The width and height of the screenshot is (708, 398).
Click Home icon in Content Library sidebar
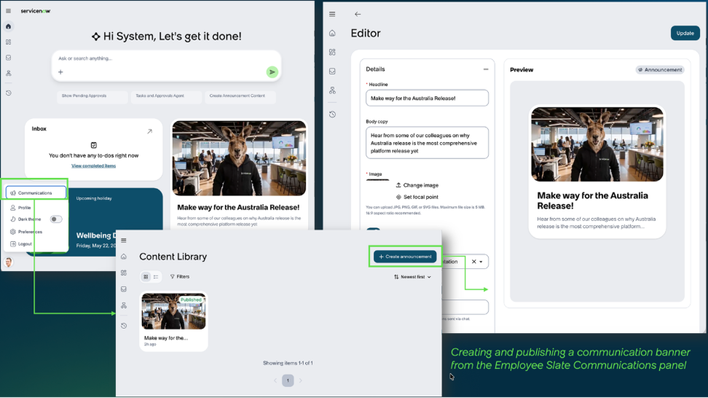pyautogui.click(x=124, y=257)
